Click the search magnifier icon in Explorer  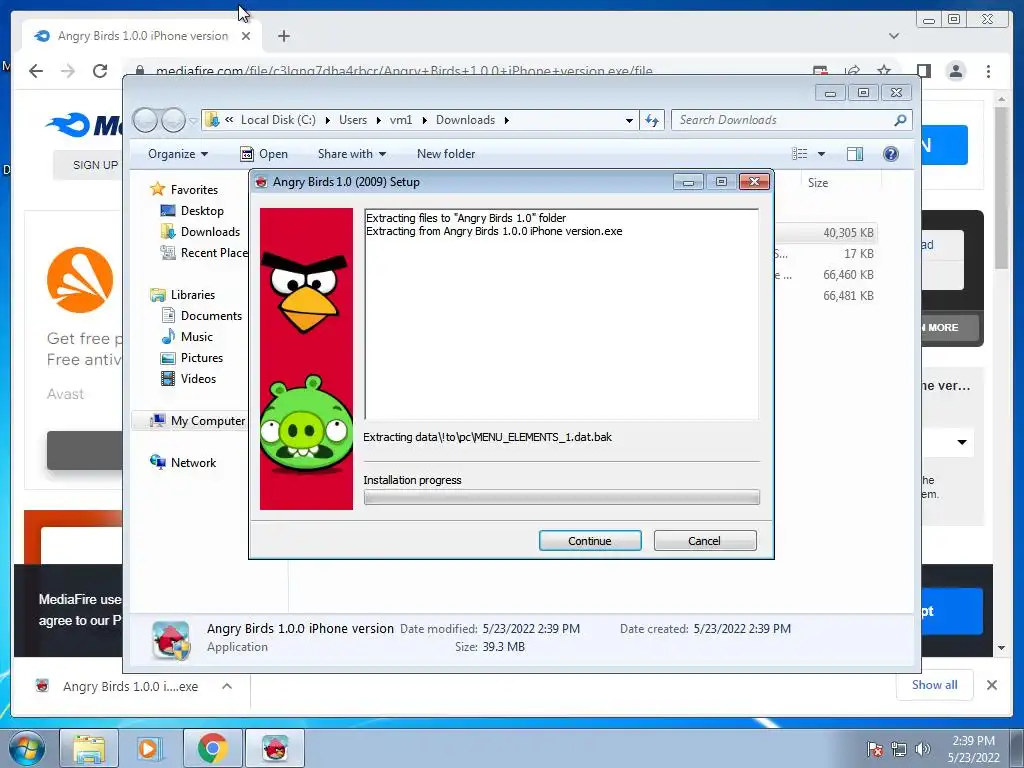click(x=900, y=120)
